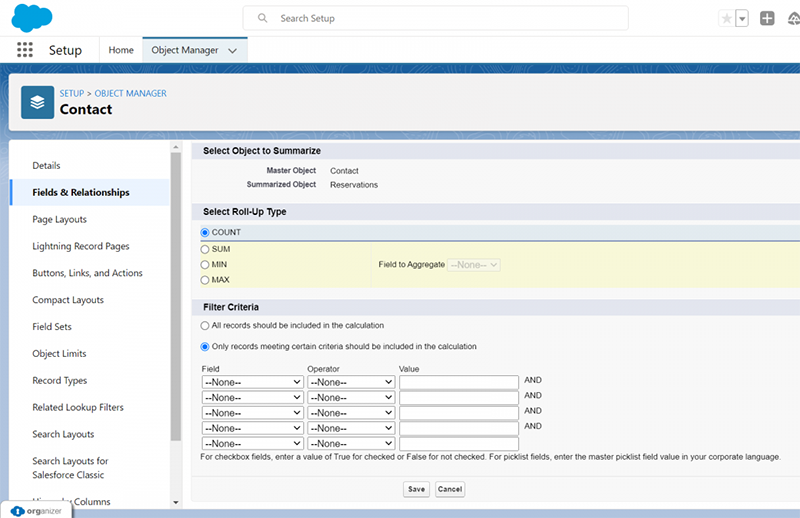Cancel the roll-up summary setup
The width and height of the screenshot is (800, 518).
tap(449, 489)
